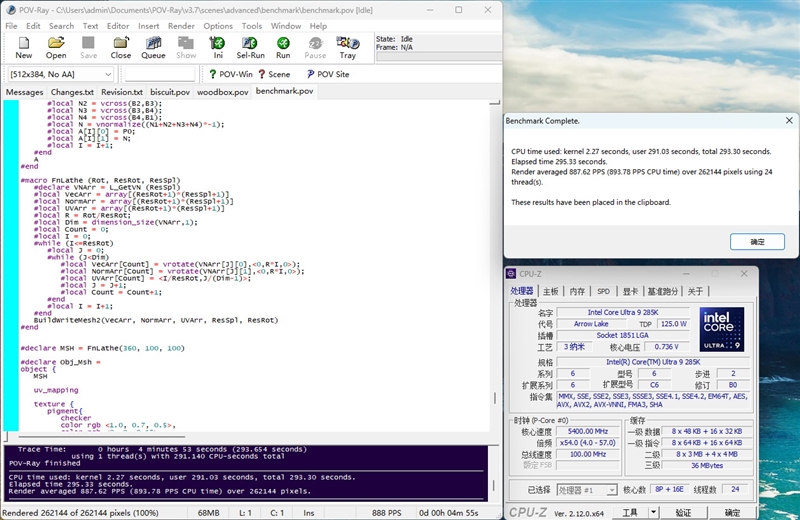The image size is (800, 520).
Task: Click the core count field 8P + 16E
Action: (x=669, y=489)
